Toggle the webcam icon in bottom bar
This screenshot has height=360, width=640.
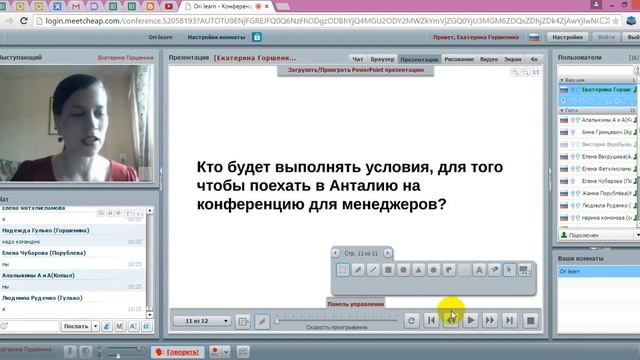pos(85,351)
